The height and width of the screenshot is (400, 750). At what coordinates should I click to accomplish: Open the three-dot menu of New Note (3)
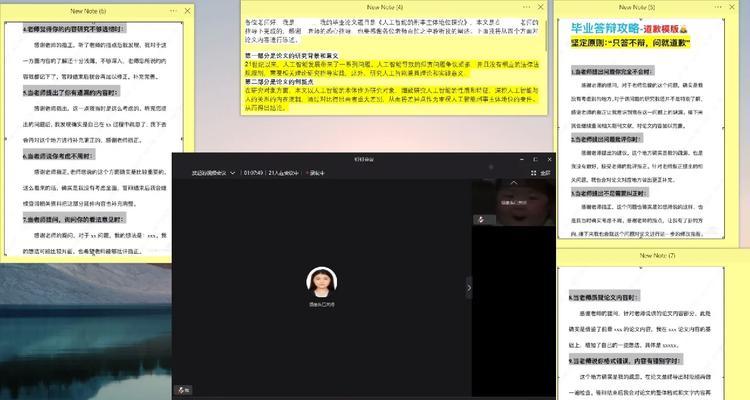pos(718,7)
